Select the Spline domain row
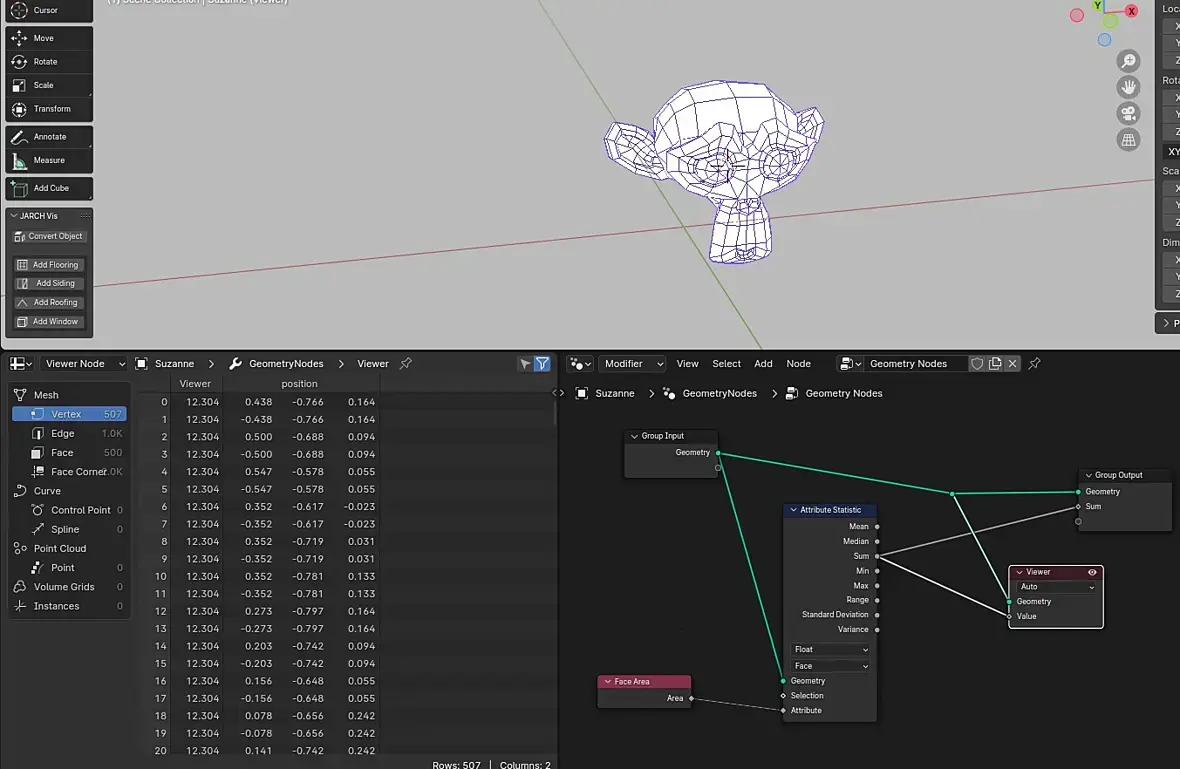The height and width of the screenshot is (769, 1180). coord(69,529)
